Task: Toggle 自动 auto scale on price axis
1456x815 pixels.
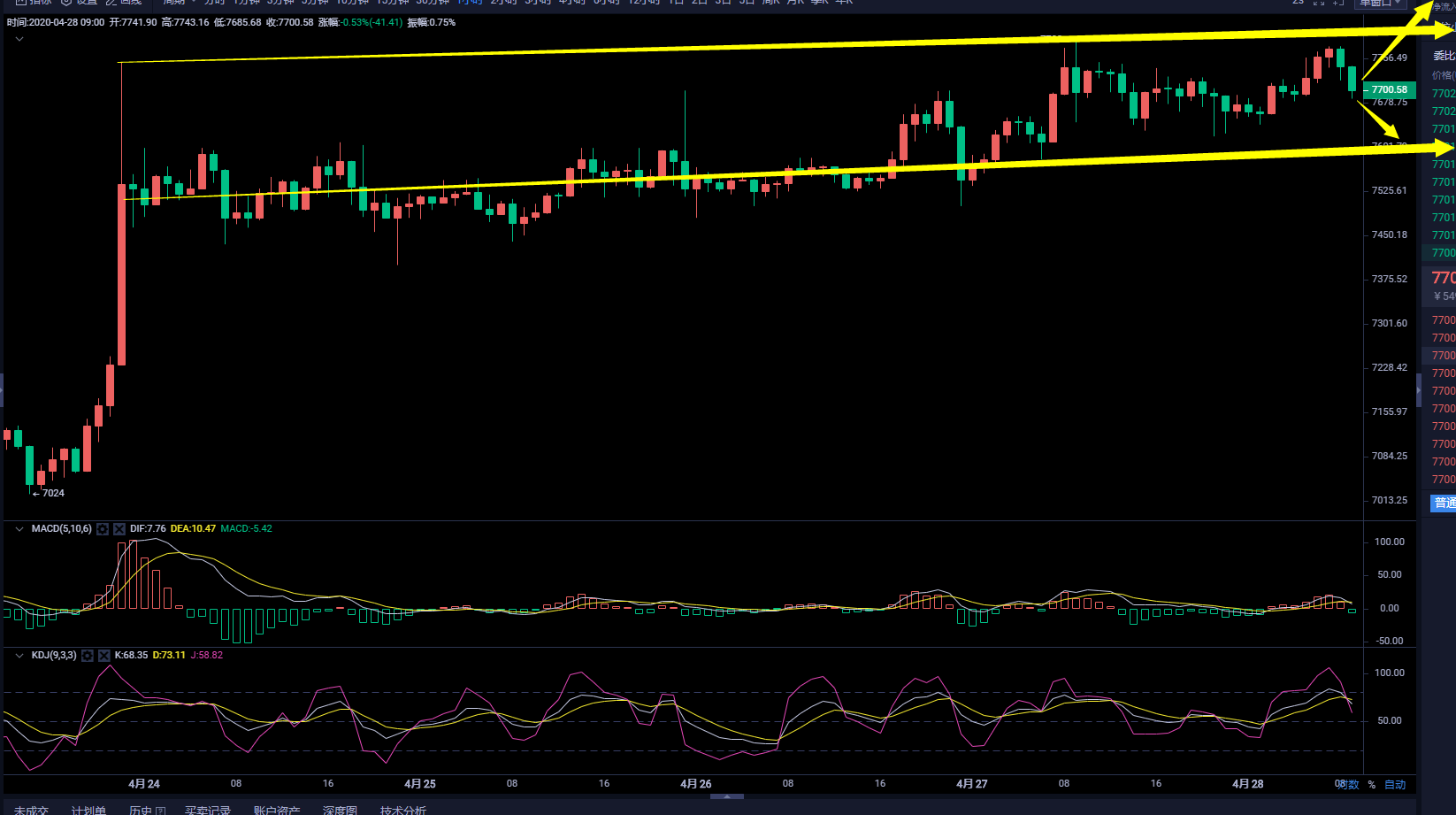Action: click(1395, 785)
